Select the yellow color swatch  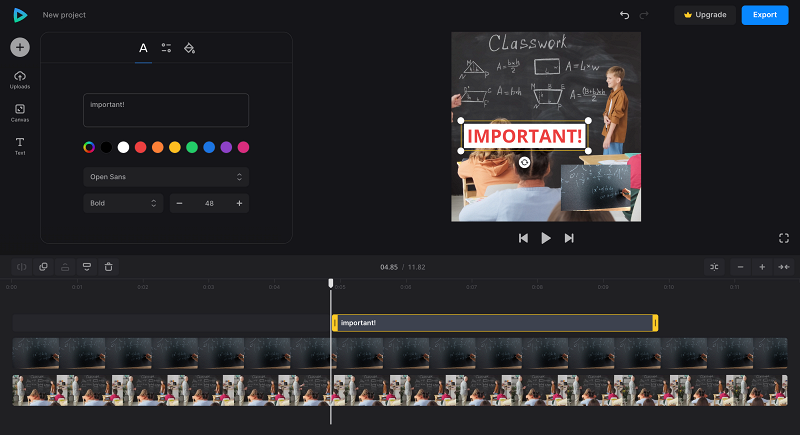(175, 147)
